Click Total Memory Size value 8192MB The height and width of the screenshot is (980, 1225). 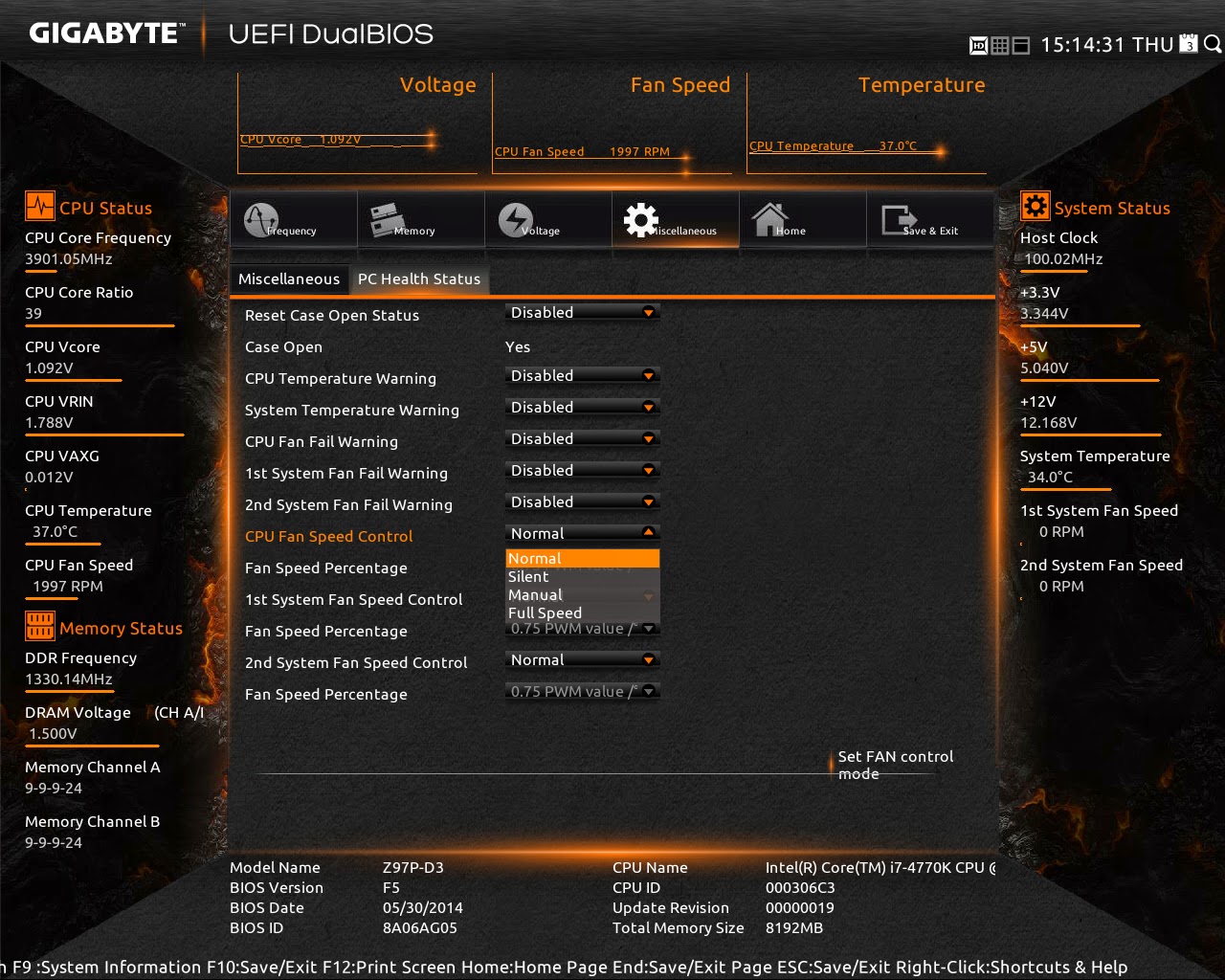click(794, 928)
